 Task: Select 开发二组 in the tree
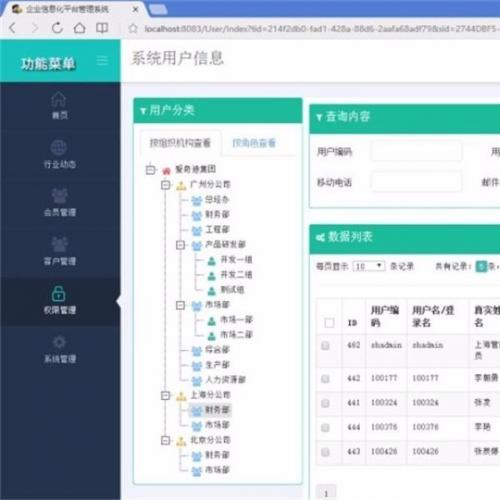tap(236, 275)
